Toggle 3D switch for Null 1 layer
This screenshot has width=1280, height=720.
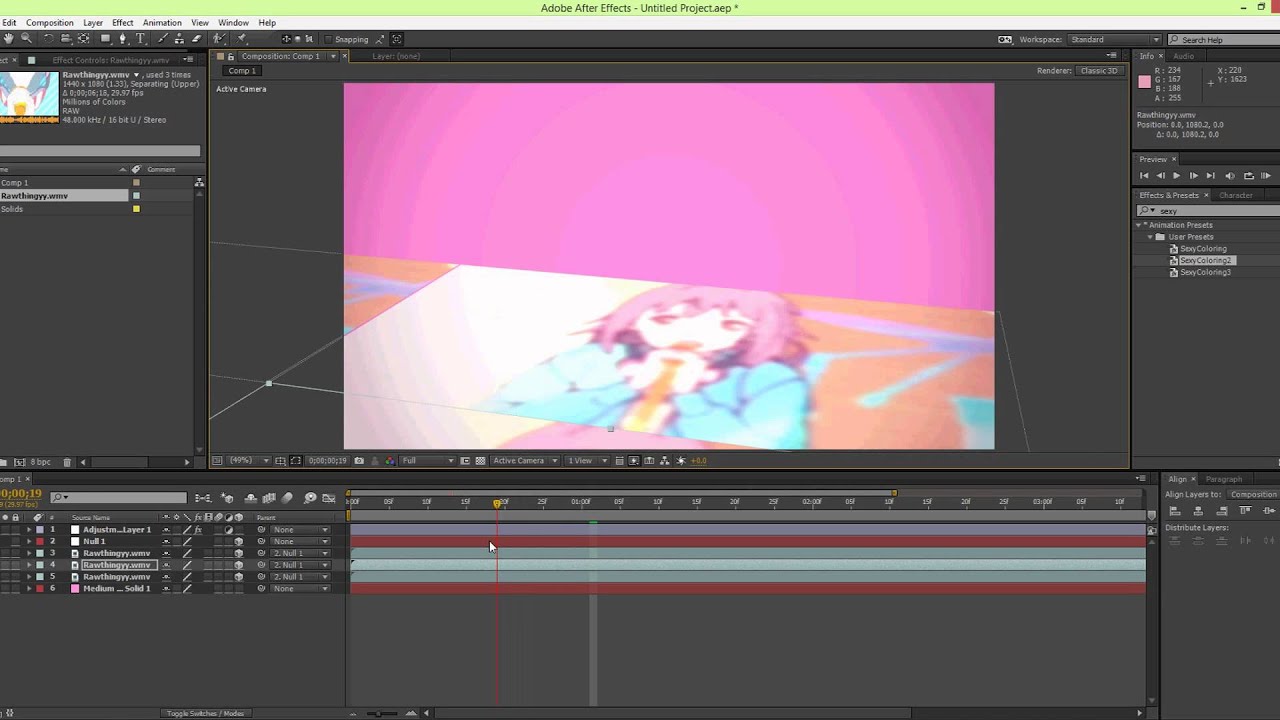pyautogui.click(x=238, y=541)
